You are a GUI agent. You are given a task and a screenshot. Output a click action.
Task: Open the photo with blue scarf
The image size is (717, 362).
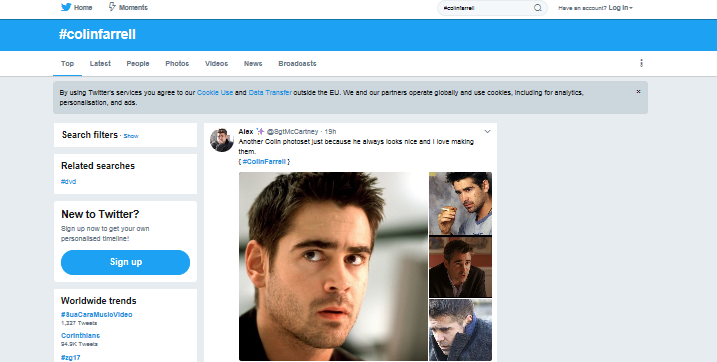pyautogui.click(x=460, y=330)
